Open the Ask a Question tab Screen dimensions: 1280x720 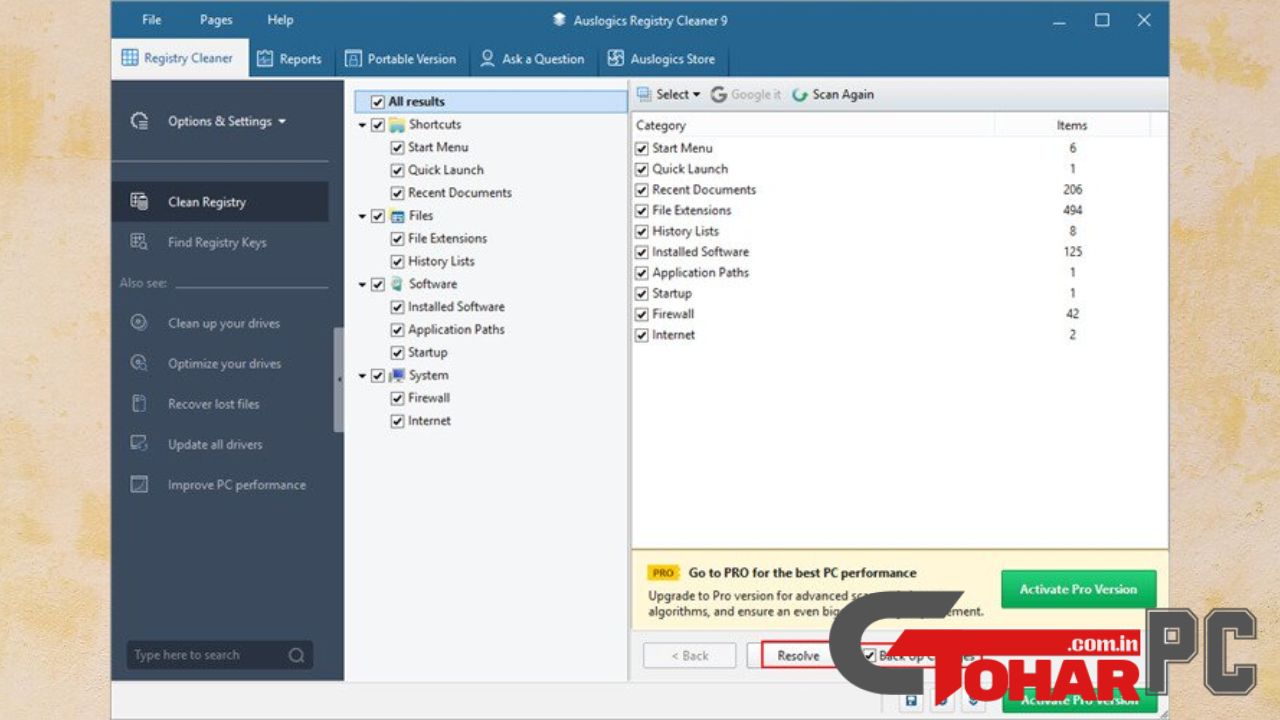tap(532, 59)
